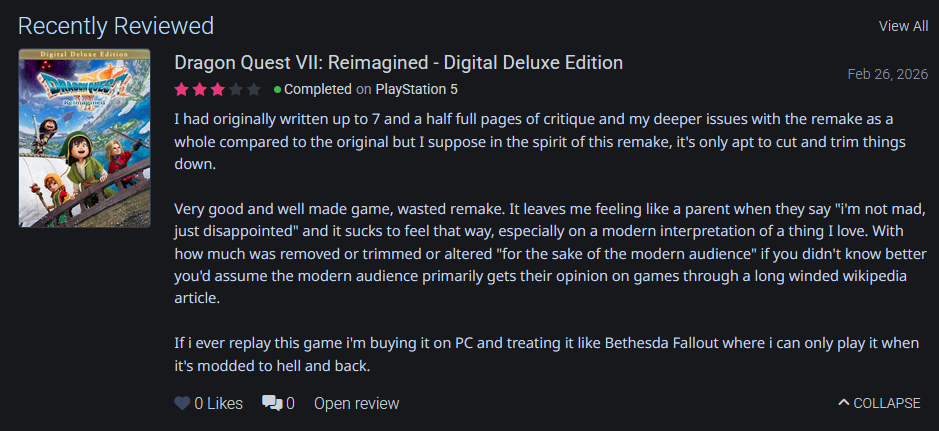The height and width of the screenshot is (431, 939).
Task: Click the "0 Likes" count text
Action: (x=218, y=404)
